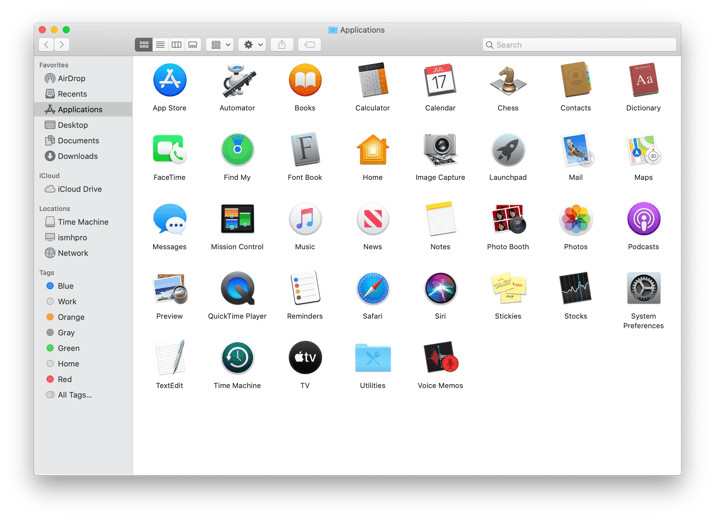The height and width of the screenshot is (520, 715).
Task: Open the App Store application
Action: tap(170, 80)
